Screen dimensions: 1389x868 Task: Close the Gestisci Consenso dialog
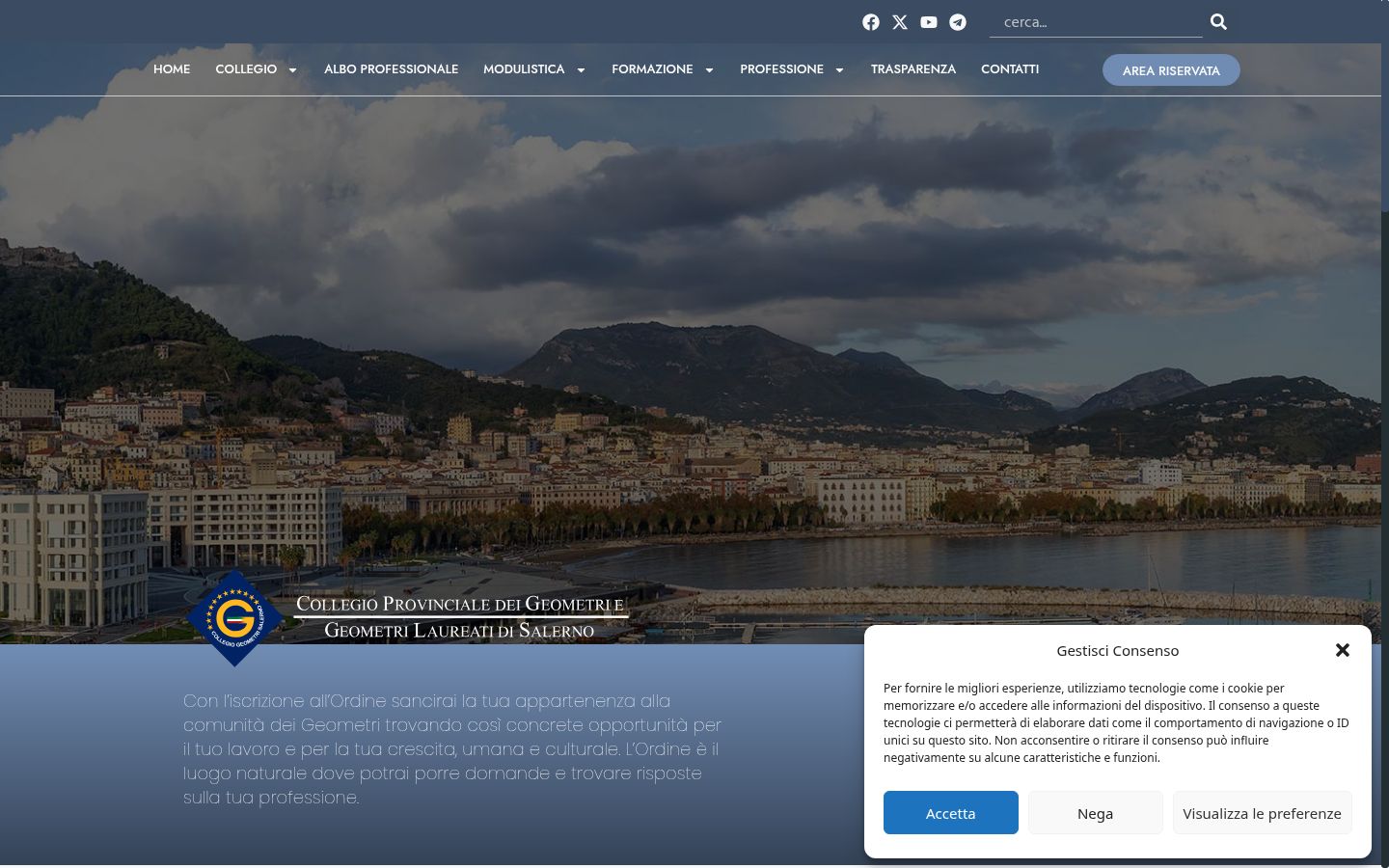click(x=1342, y=650)
